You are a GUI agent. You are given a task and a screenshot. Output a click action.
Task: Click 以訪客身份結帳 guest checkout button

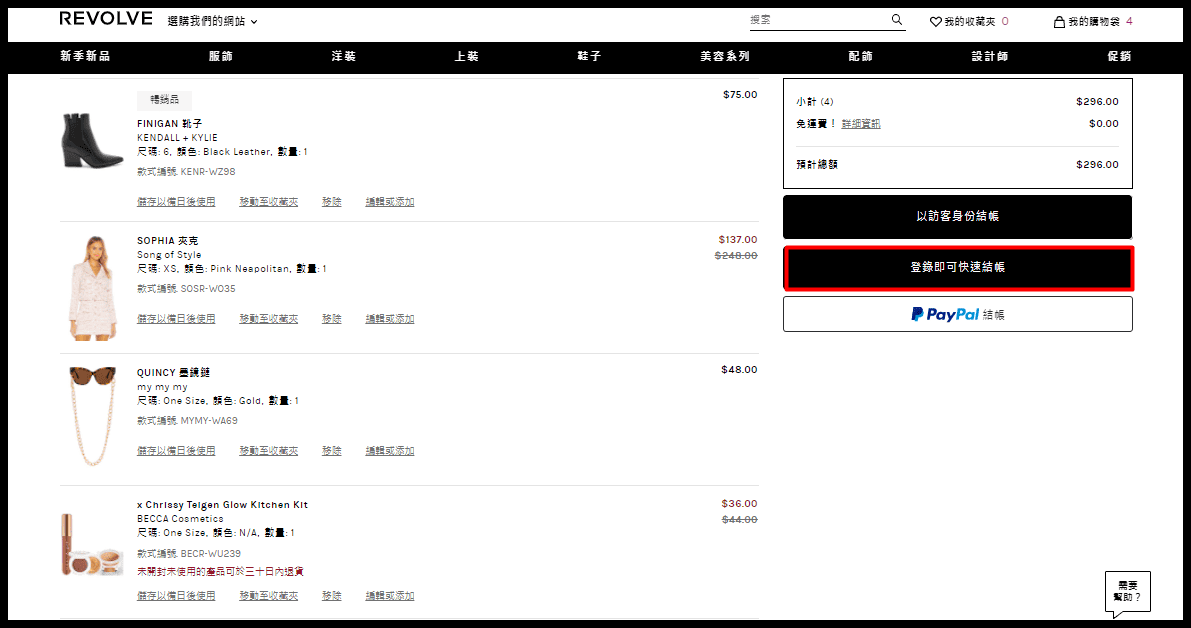957,216
